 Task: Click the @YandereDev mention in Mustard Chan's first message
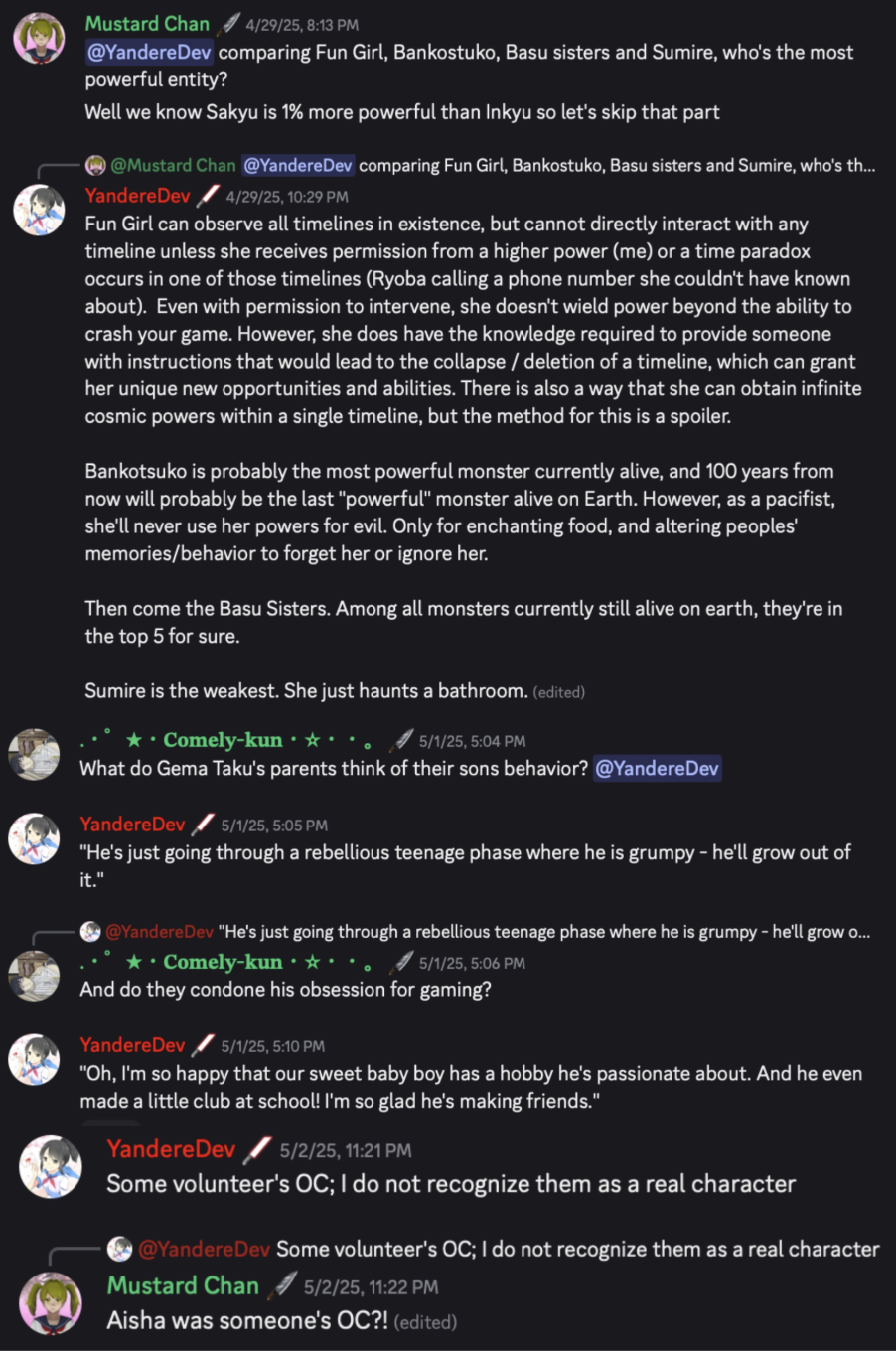coord(149,53)
